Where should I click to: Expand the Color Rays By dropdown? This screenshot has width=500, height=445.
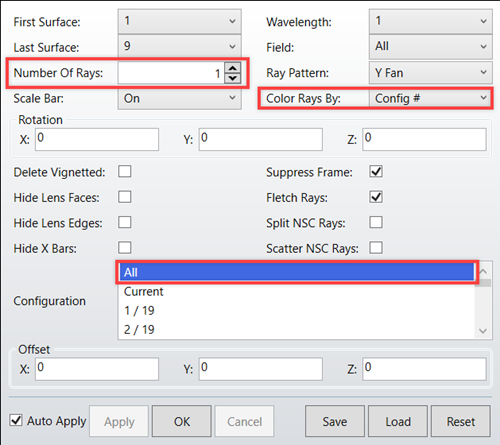pyautogui.click(x=431, y=98)
